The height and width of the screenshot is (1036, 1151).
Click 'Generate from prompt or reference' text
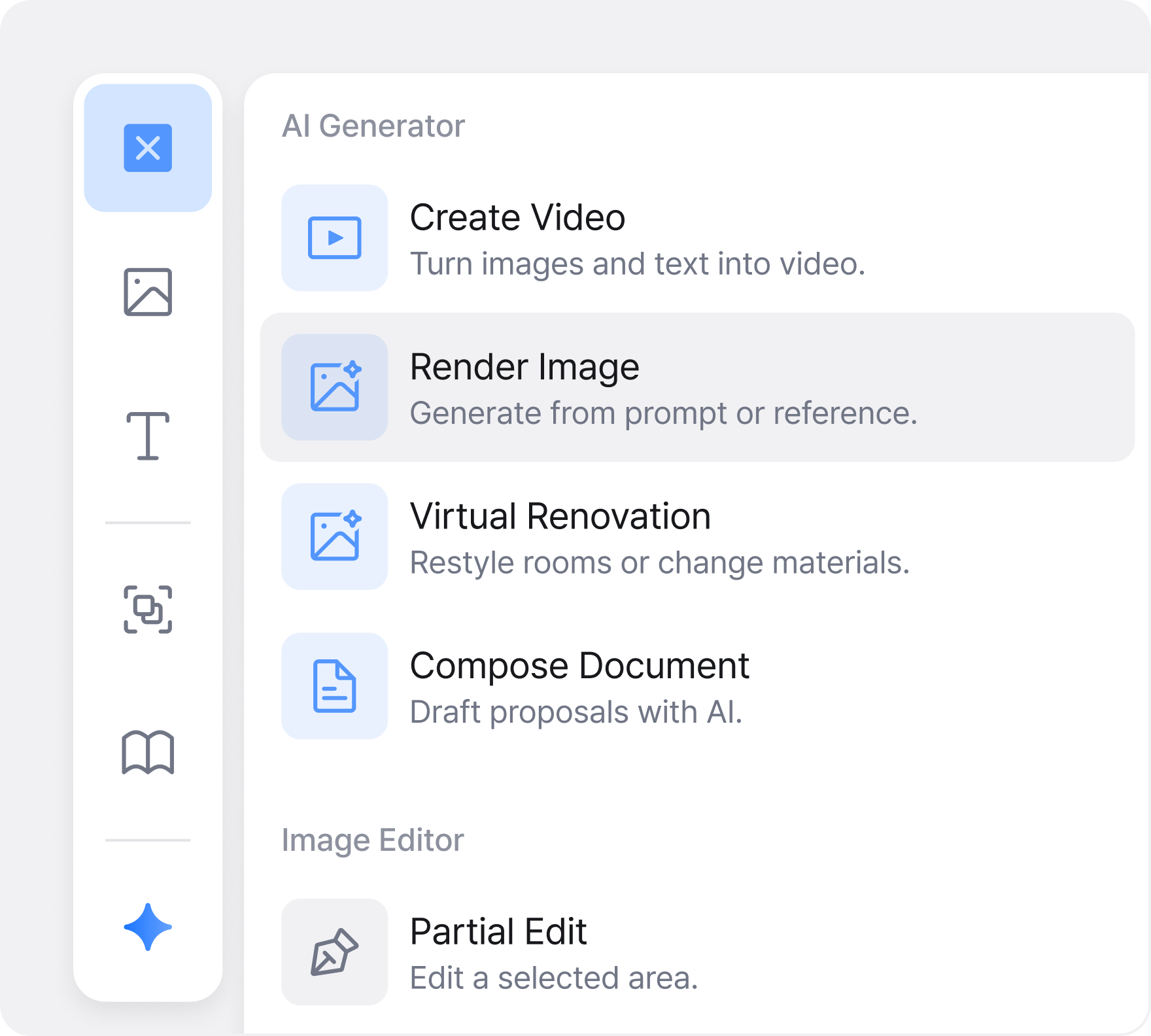[663, 413]
